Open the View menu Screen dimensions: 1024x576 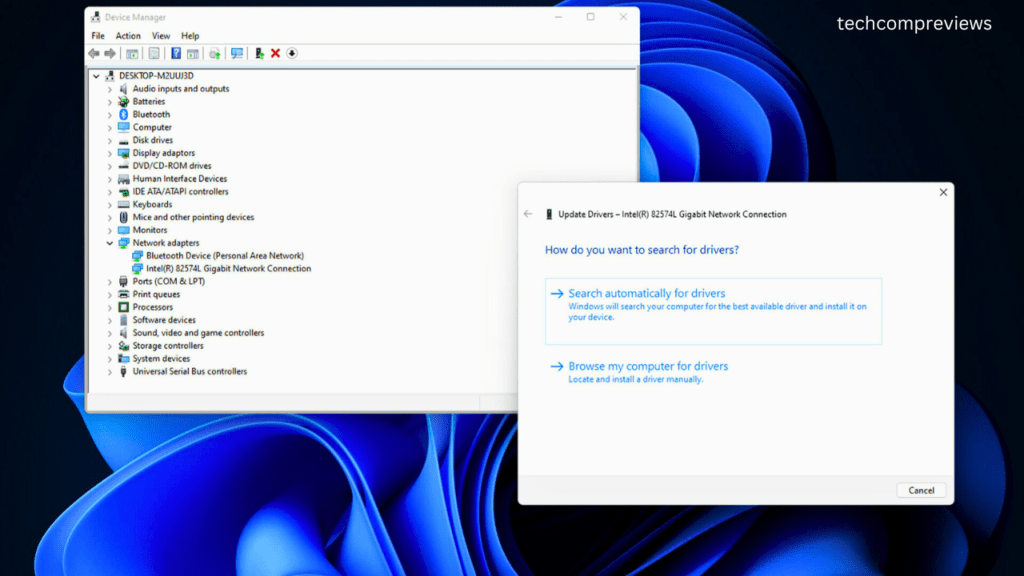point(161,36)
